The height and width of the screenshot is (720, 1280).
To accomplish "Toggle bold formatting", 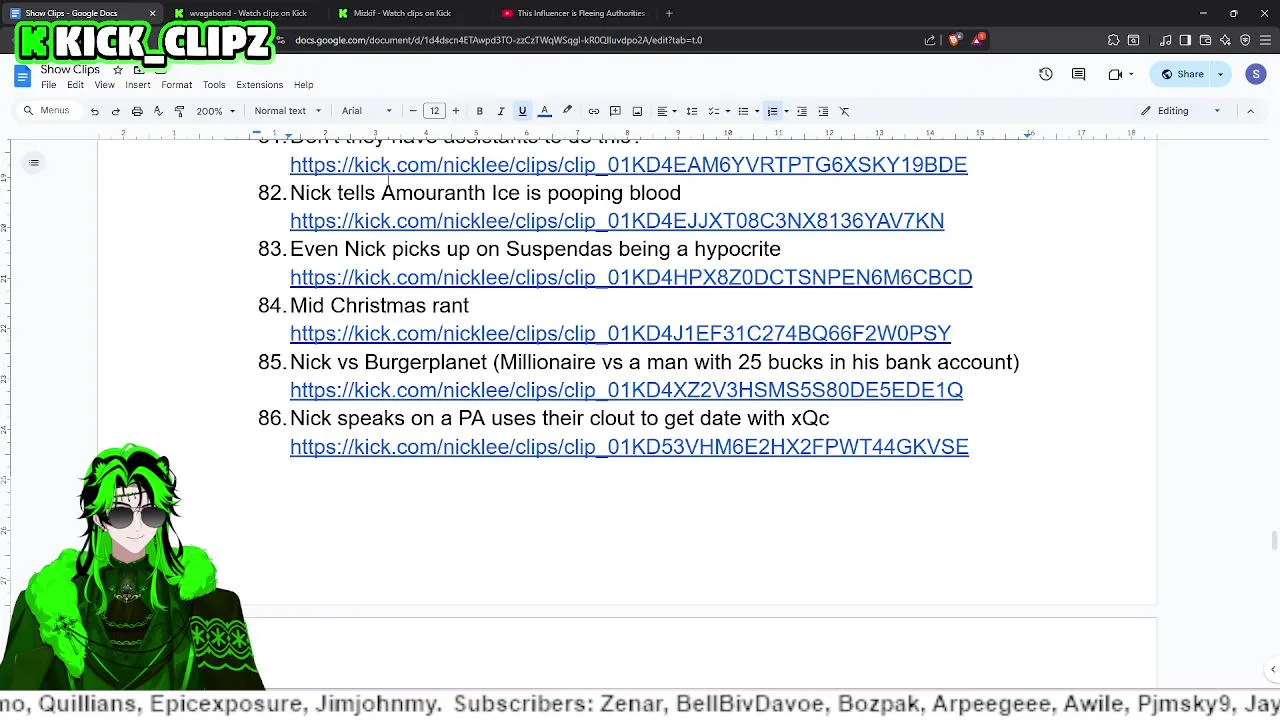I will point(480,111).
